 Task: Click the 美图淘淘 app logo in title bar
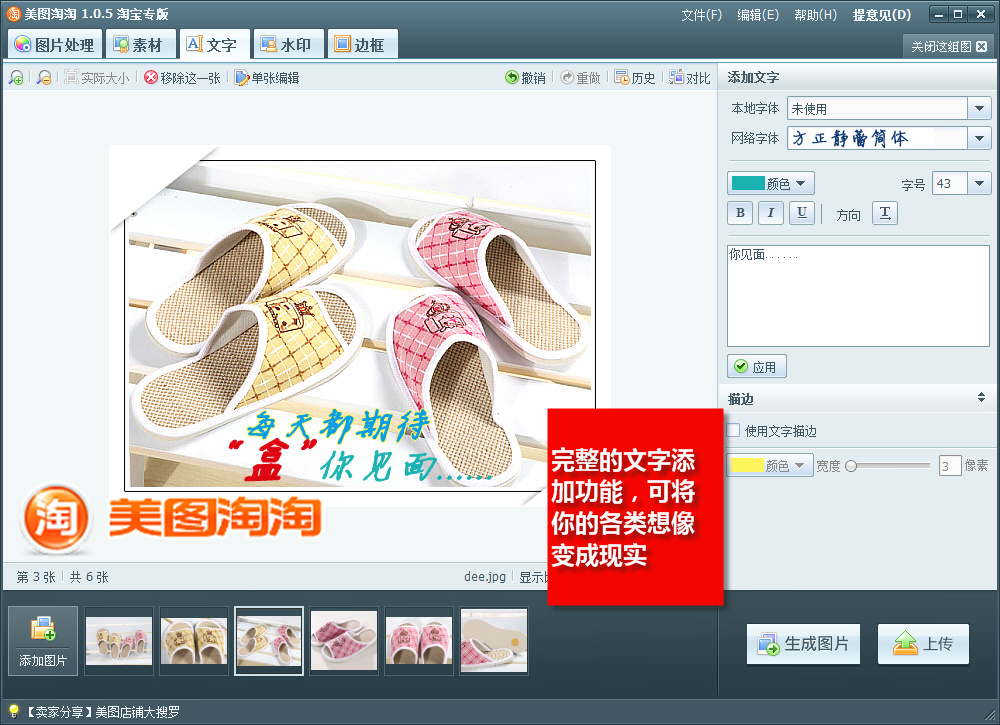[13, 13]
